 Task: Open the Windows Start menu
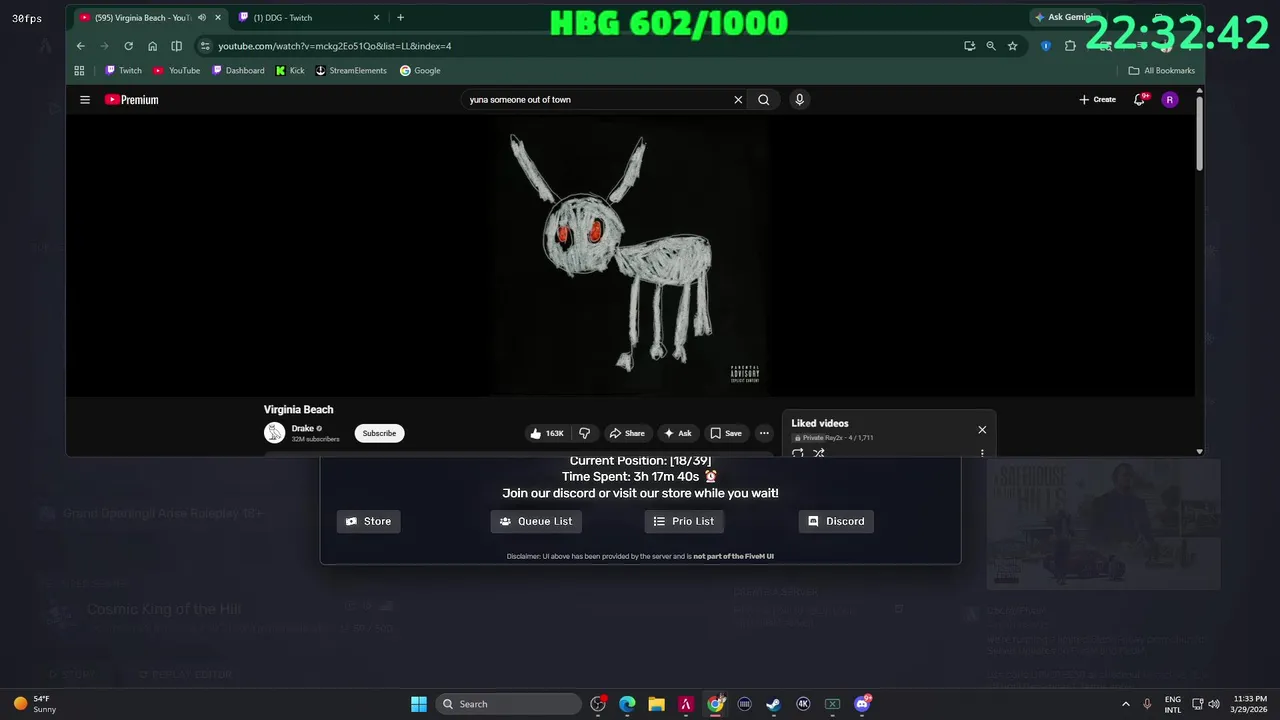click(x=419, y=704)
